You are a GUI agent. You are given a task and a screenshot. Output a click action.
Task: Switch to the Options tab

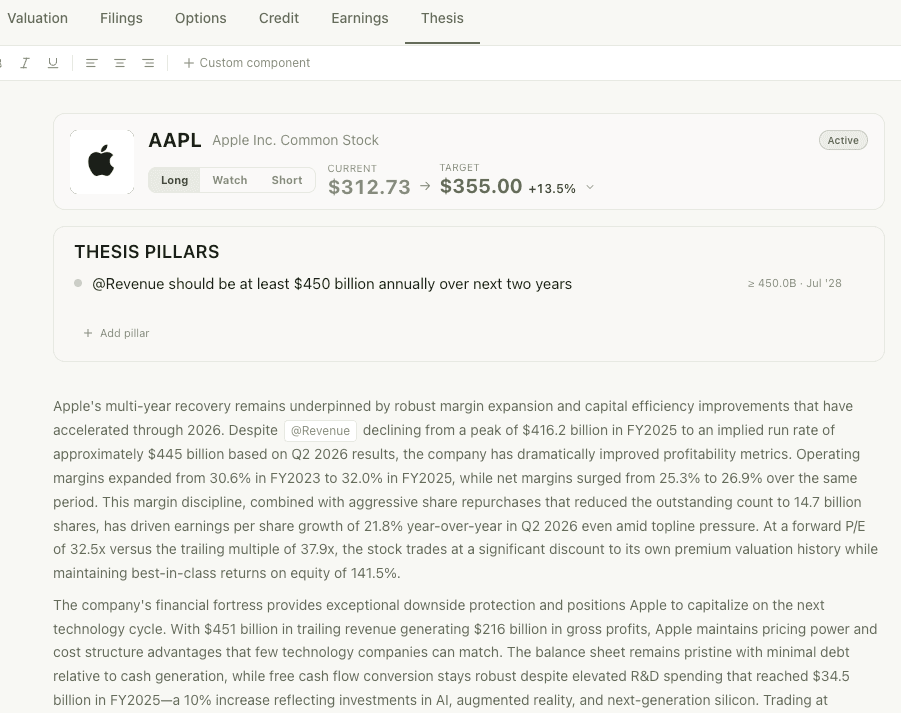[x=201, y=18]
